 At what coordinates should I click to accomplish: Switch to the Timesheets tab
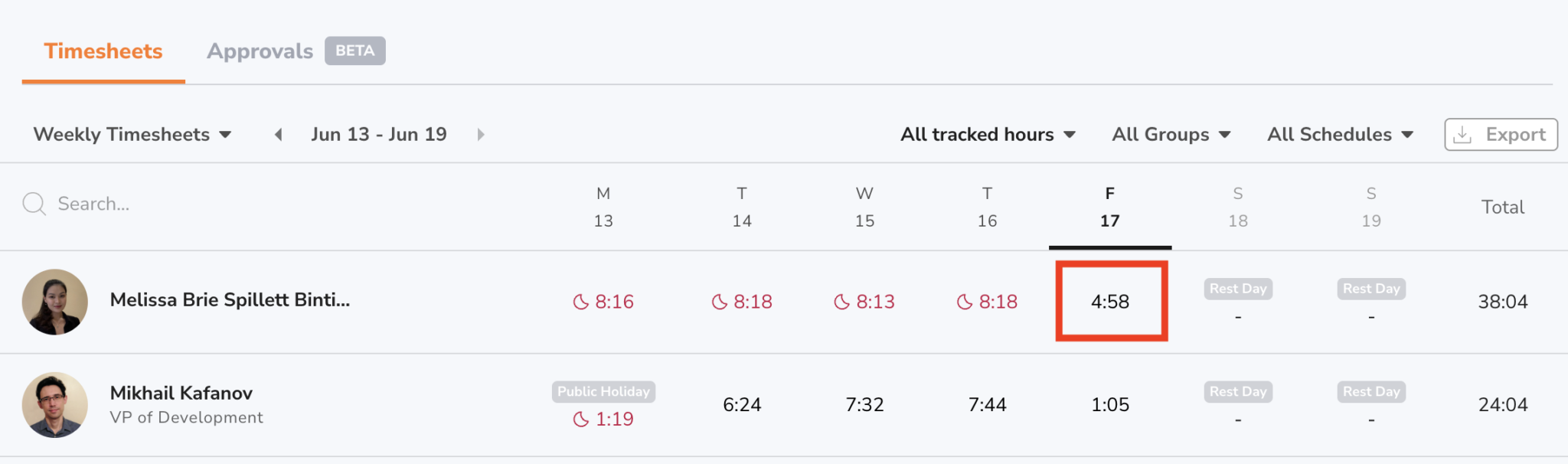103,51
